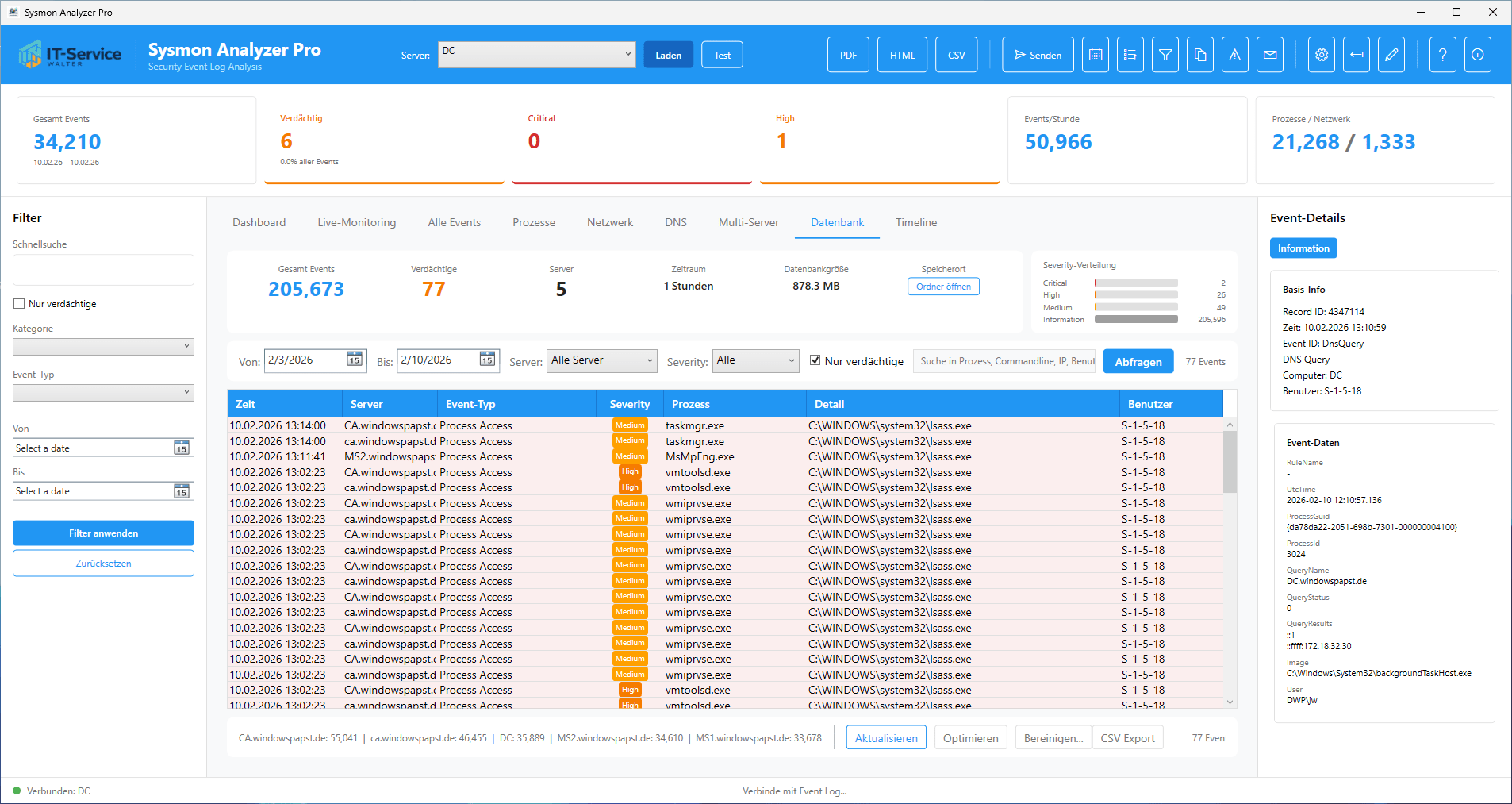Expand the Severity 'Alle' dropdown
Viewport: 1512px width, 804px height.
point(755,360)
